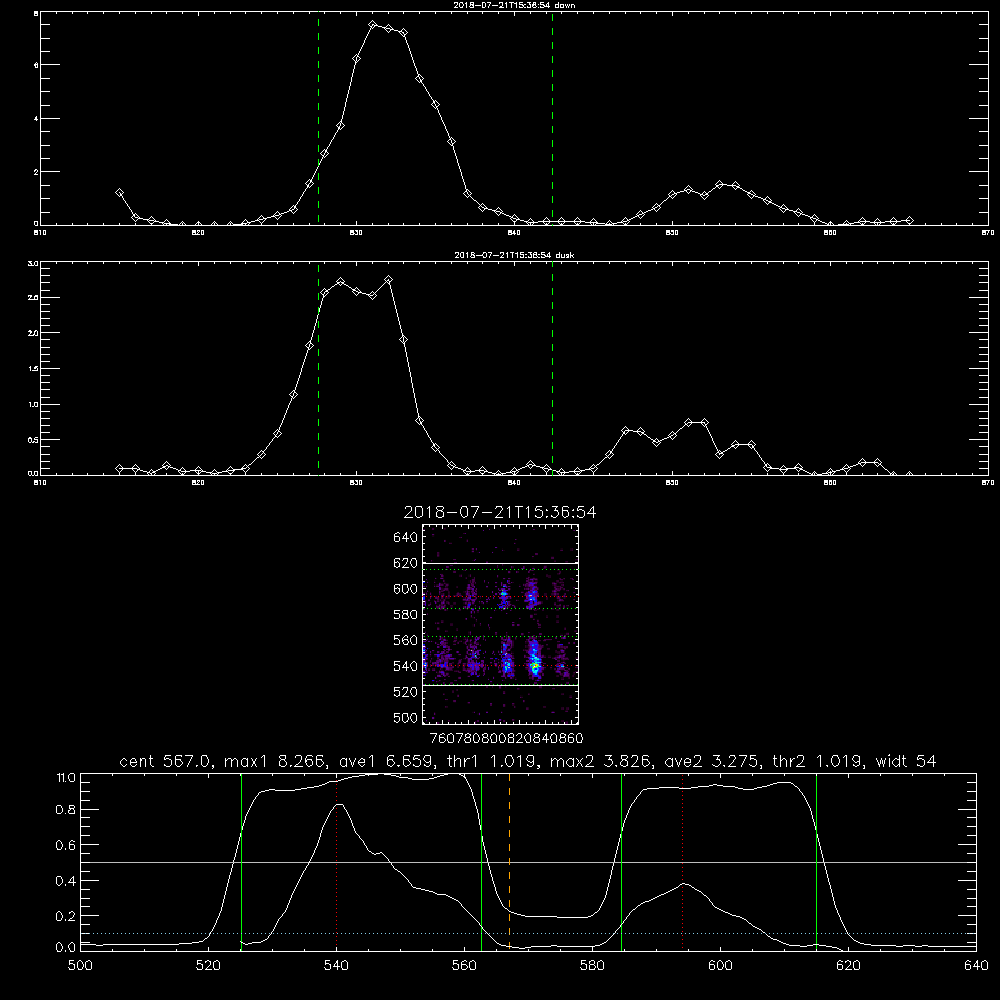Click the solid green boundary line near 563
The image size is (1000, 1000).
click(482, 861)
